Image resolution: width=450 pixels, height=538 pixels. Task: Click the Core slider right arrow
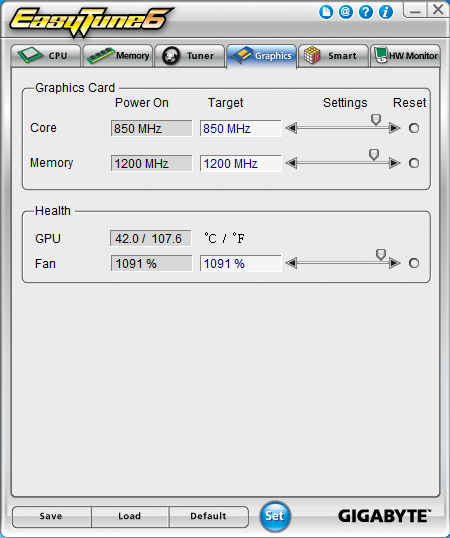click(x=395, y=128)
